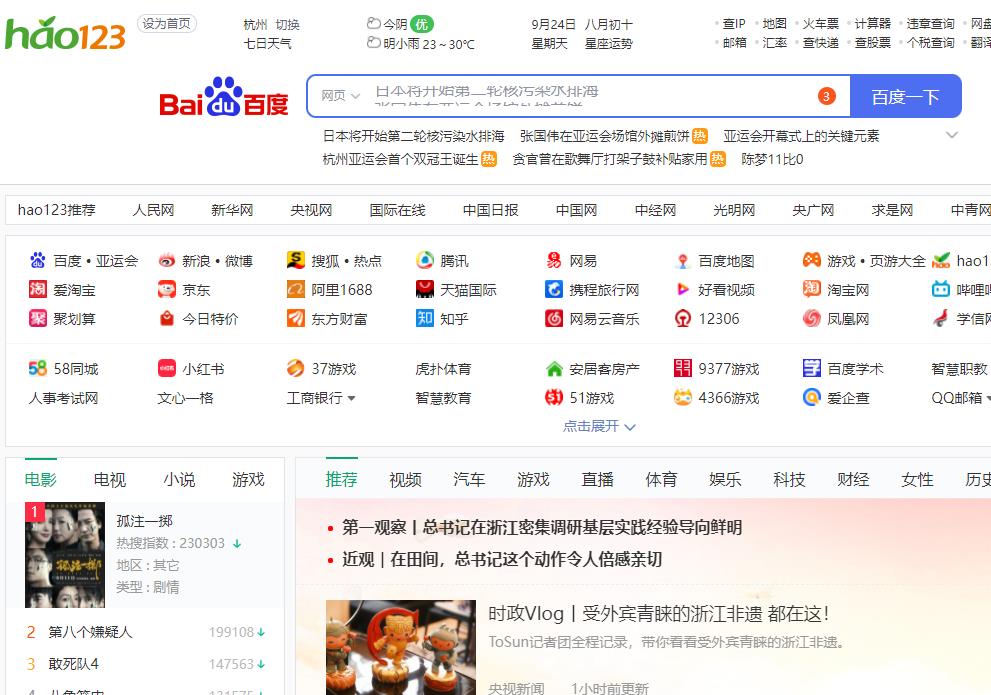Image resolution: width=991 pixels, height=695 pixels.
Task: Expand the hot searches list chevron
Action: [952, 135]
